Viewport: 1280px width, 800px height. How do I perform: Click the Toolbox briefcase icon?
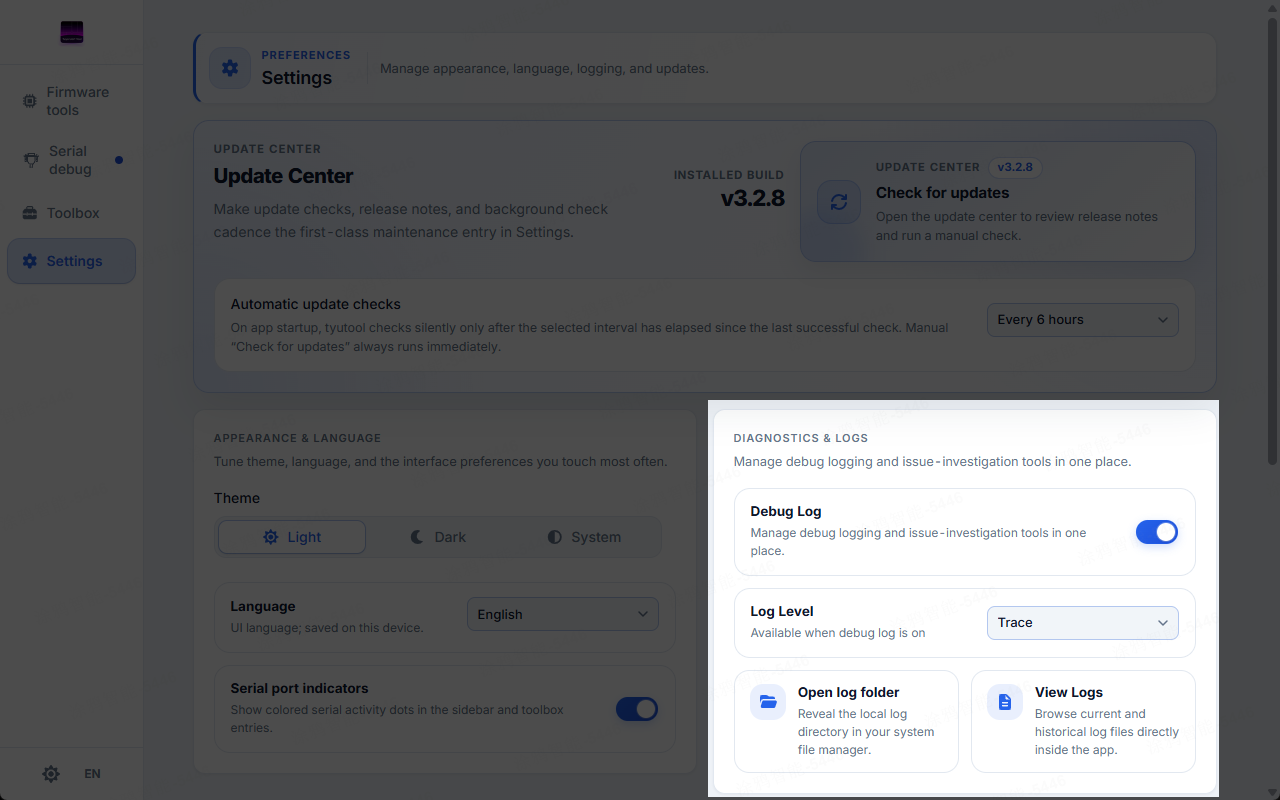tap(30, 213)
